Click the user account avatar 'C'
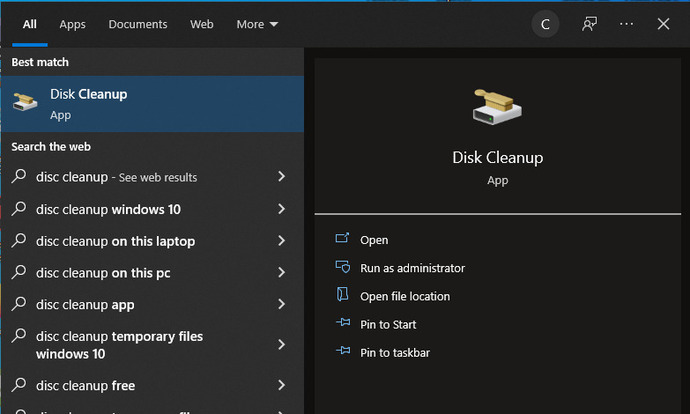 [x=545, y=24]
